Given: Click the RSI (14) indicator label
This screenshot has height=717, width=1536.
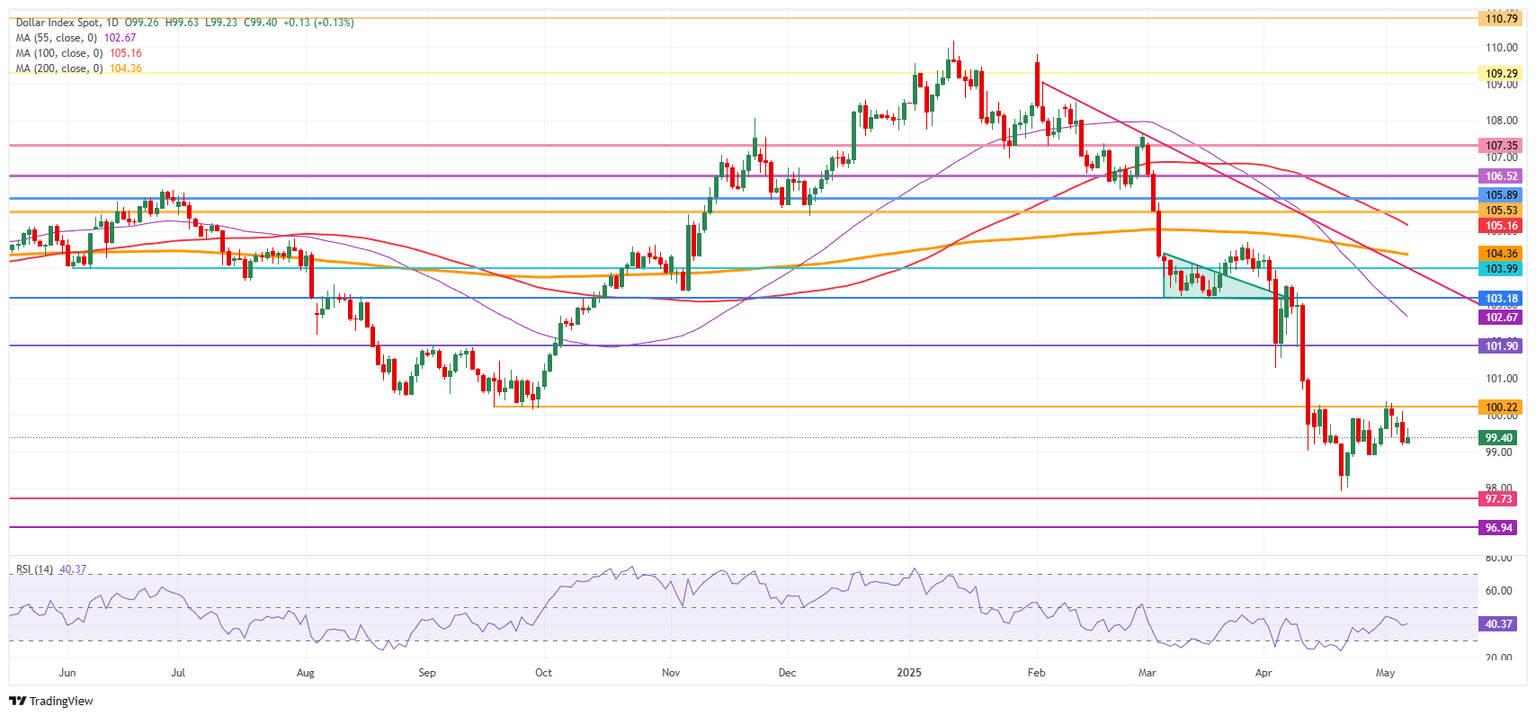Looking at the screenshot, I should pos(35,569).
